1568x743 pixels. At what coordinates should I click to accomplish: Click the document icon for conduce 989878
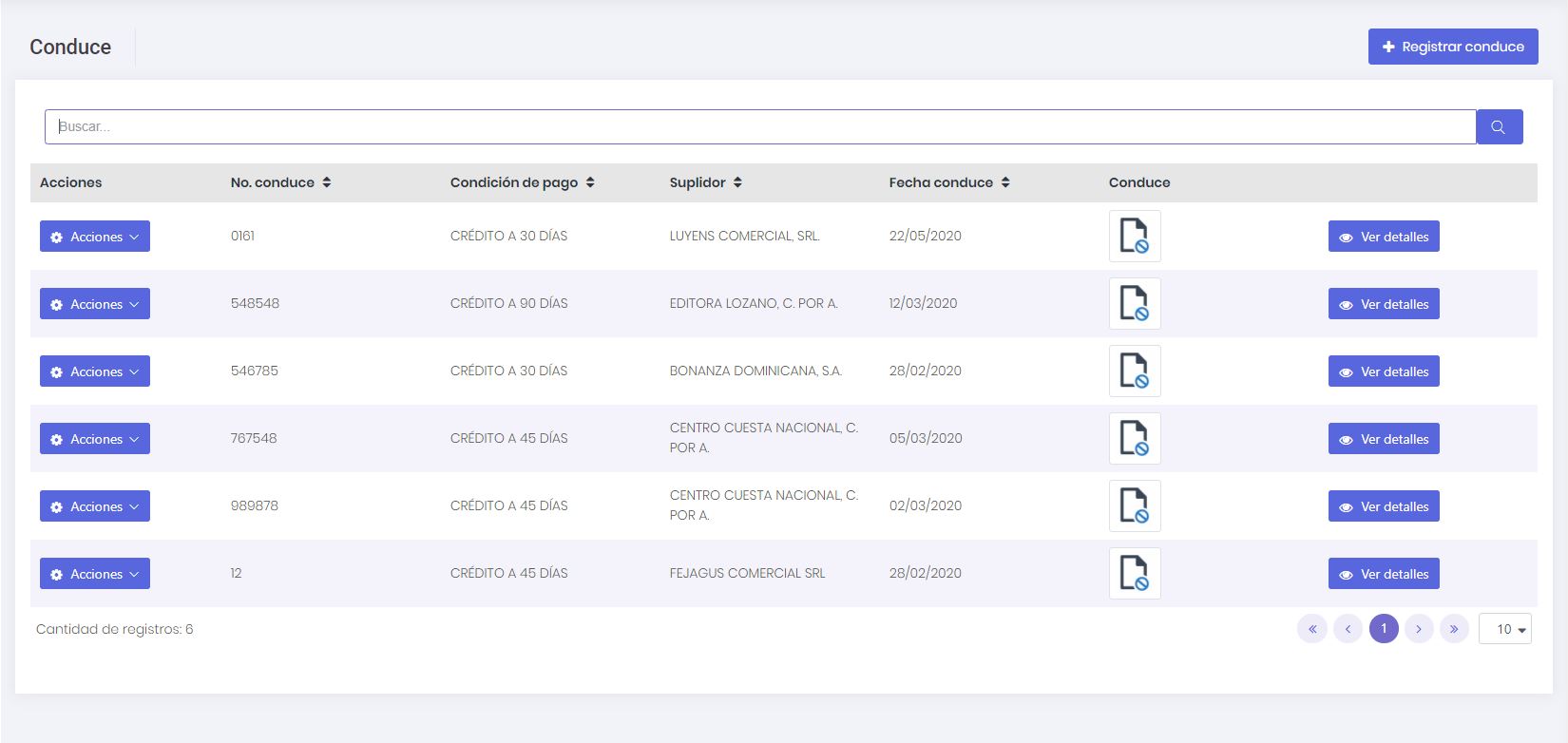pyautogui.click(x=1134, y=505)
